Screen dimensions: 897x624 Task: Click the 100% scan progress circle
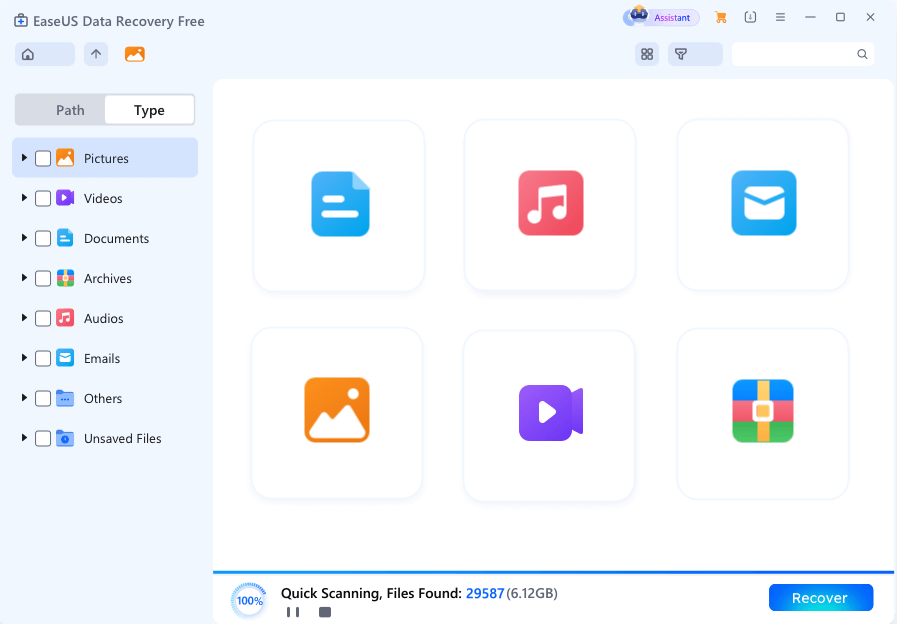point(249,601)
